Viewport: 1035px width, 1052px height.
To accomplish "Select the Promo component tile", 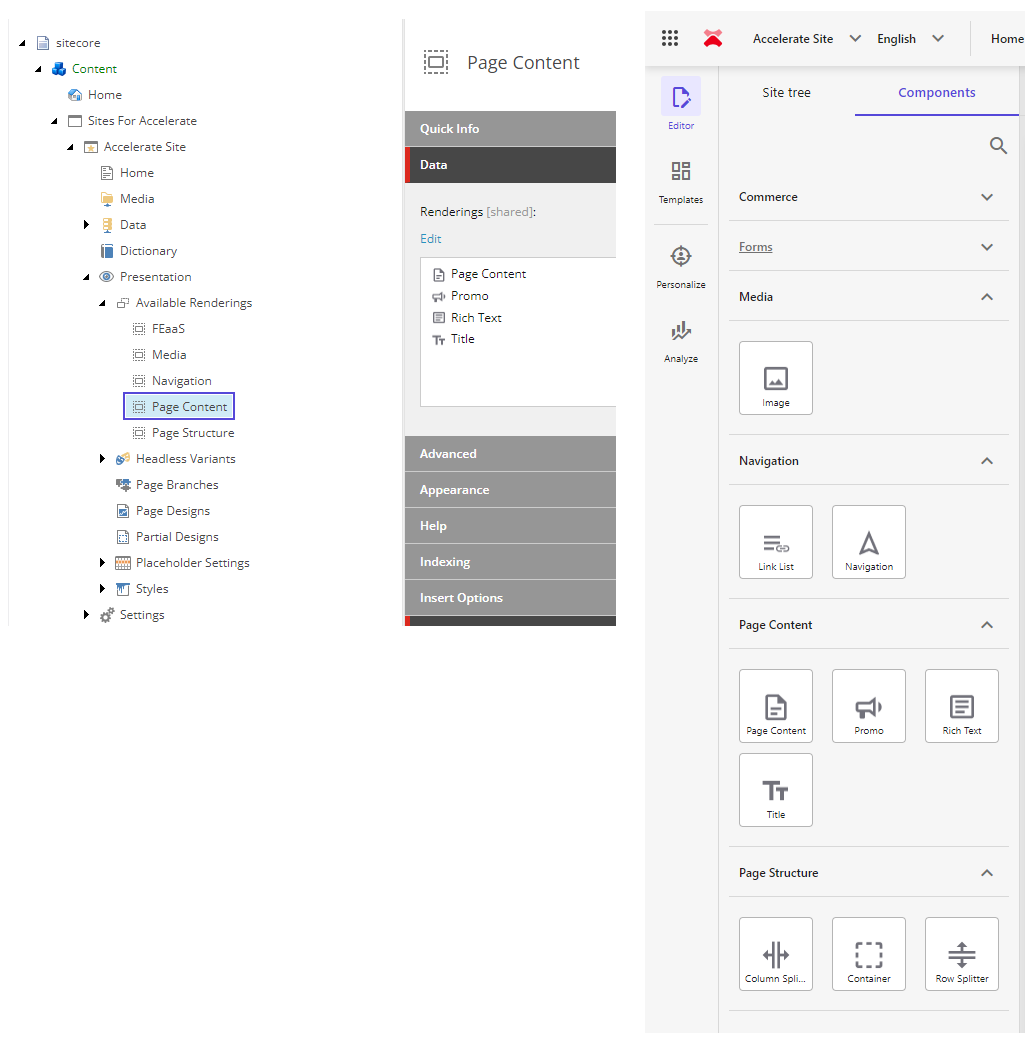I will click(x=868, y=706).
